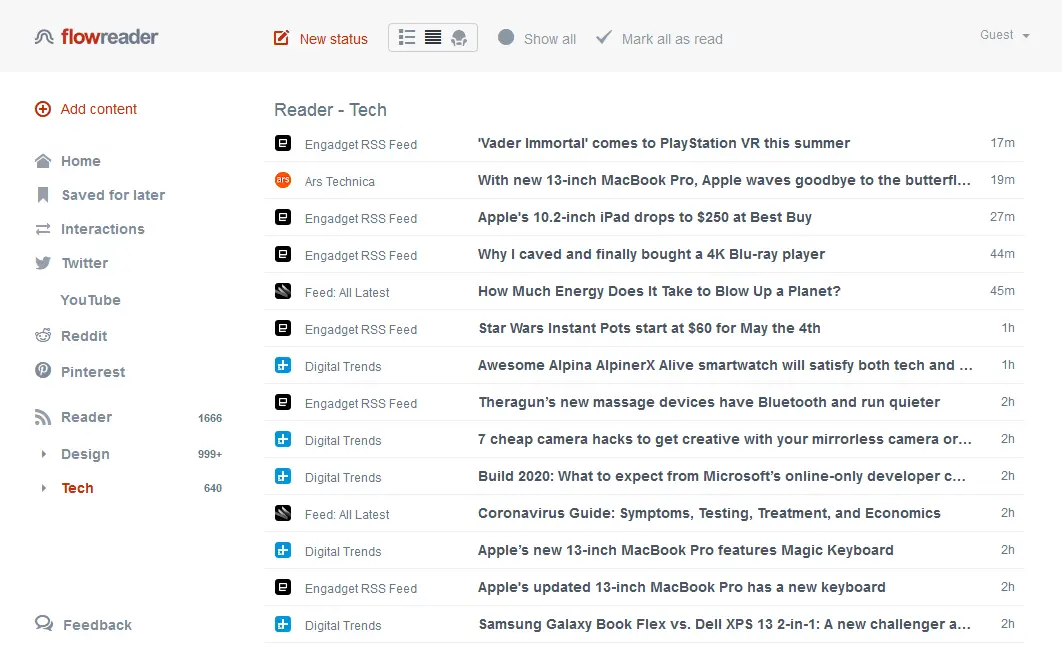
Task: Open the Reddit icon in sidebar
Action: (x=43, y=336)
